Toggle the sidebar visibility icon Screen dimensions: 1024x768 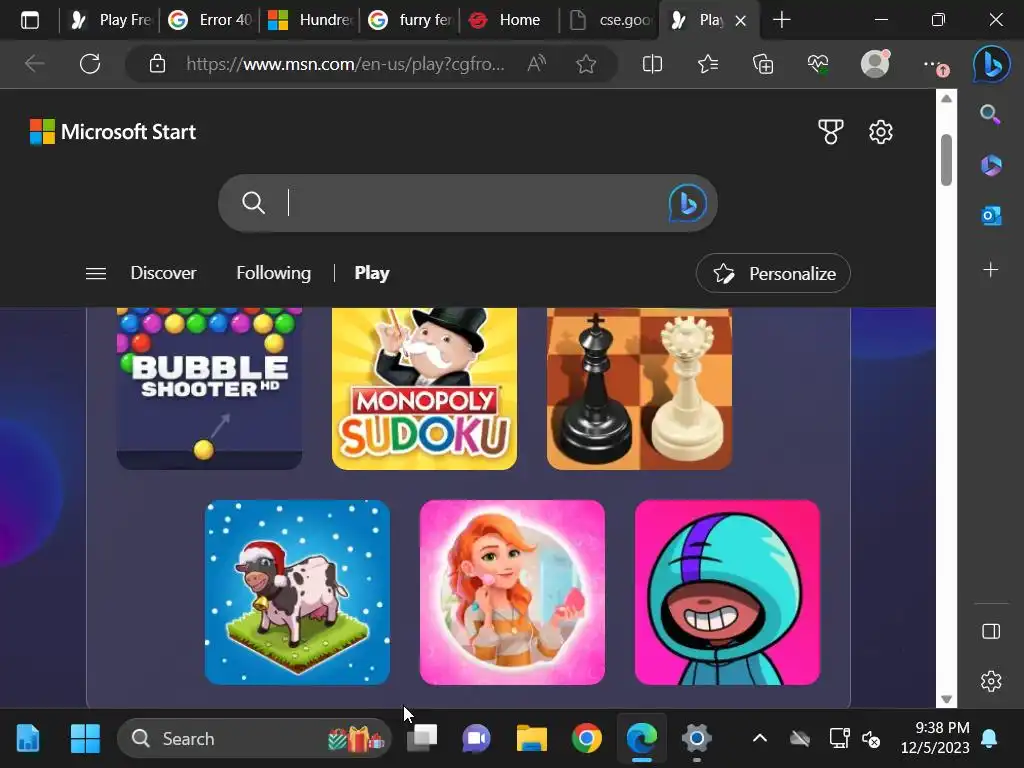point(991,632)
